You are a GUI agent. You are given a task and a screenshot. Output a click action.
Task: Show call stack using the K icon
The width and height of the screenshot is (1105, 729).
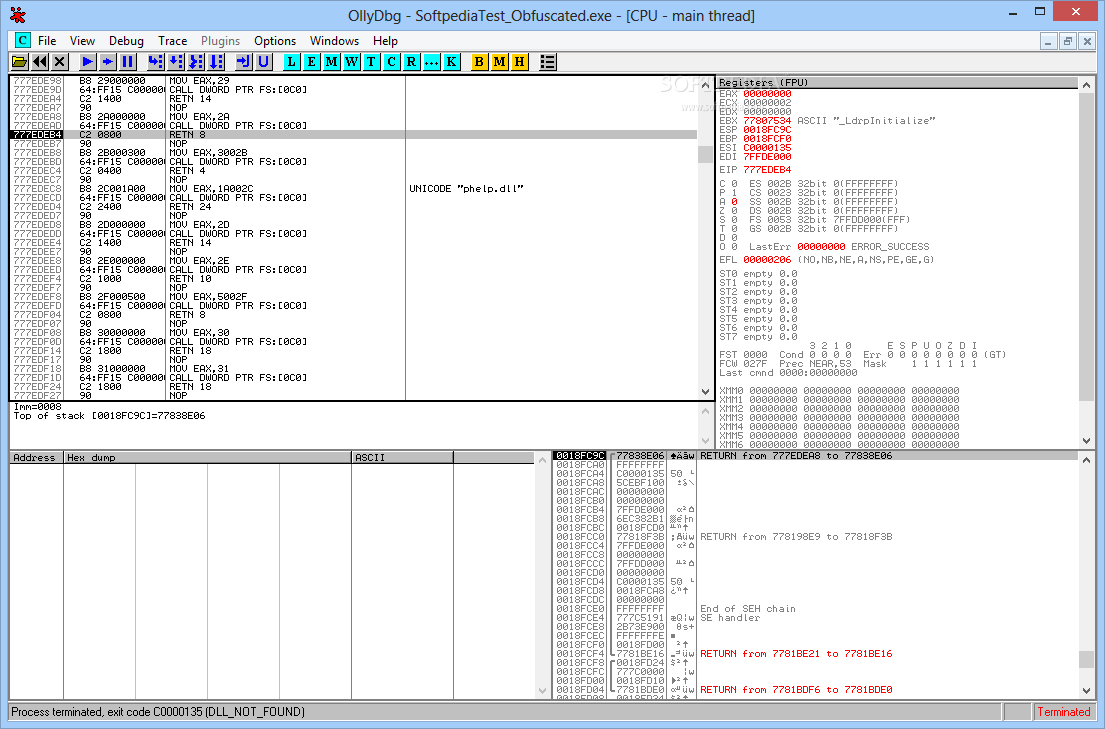(x=452, y=62)
